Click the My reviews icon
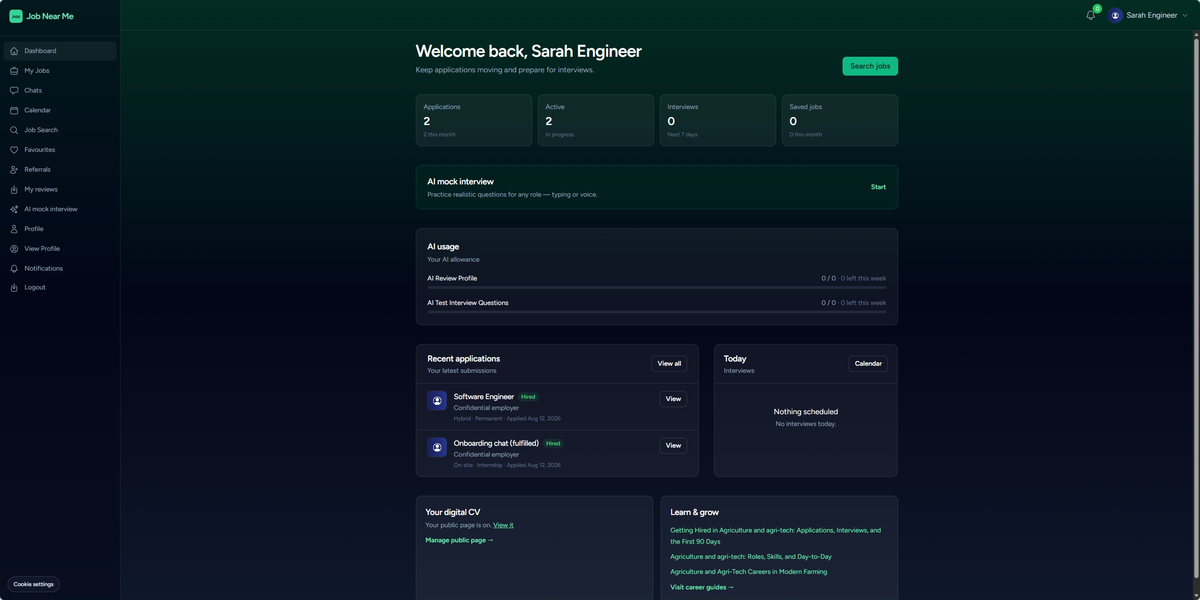Screen dimensions: 1200x600 (x=14, y=189)
